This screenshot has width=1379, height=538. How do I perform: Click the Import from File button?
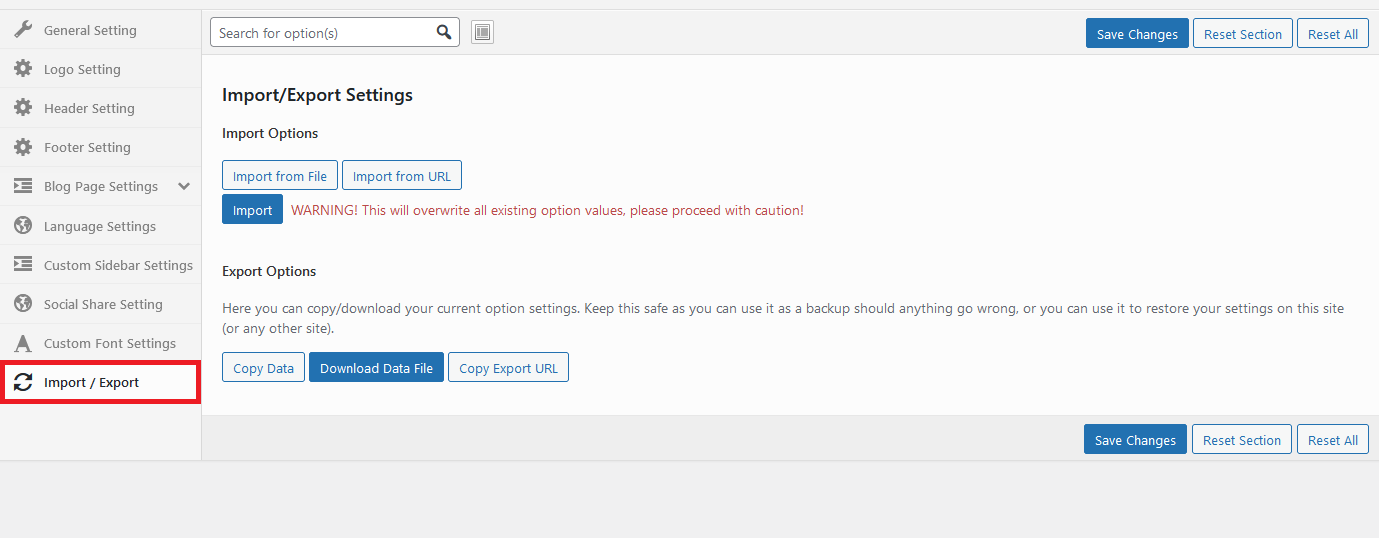(280, 176)
